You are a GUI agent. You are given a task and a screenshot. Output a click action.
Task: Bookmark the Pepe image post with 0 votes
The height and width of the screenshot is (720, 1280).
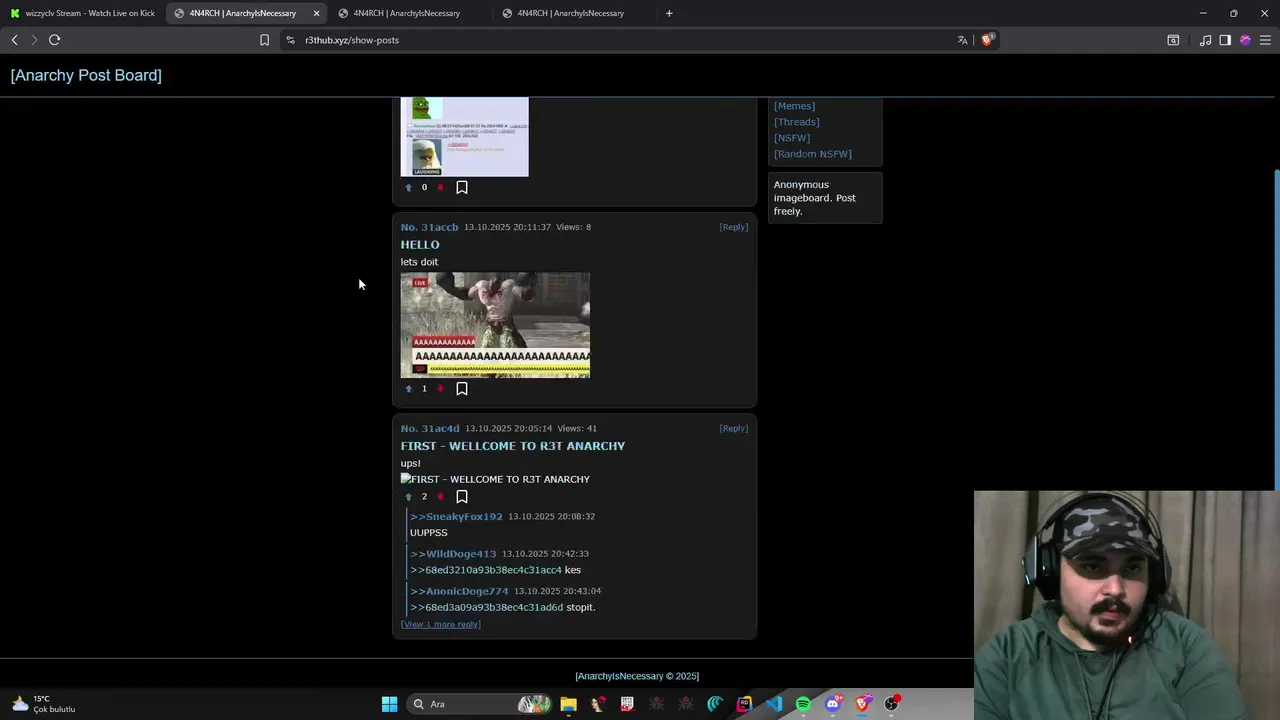click(x=462, y=187)
